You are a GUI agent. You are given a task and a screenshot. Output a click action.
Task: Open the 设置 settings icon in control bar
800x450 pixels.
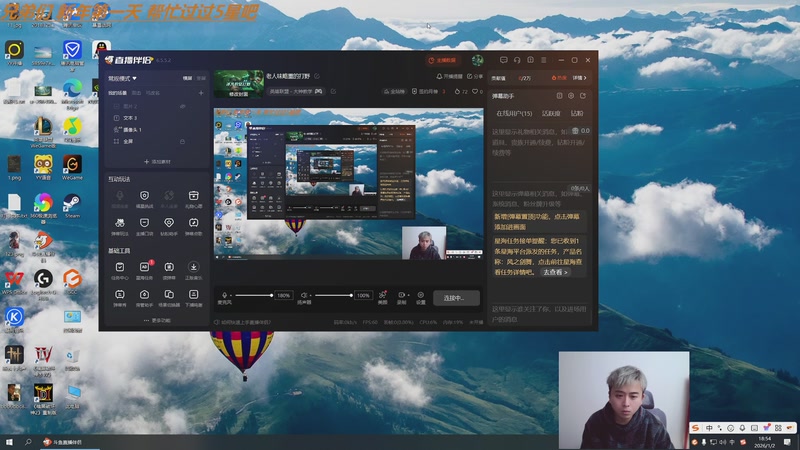[420, 297]
